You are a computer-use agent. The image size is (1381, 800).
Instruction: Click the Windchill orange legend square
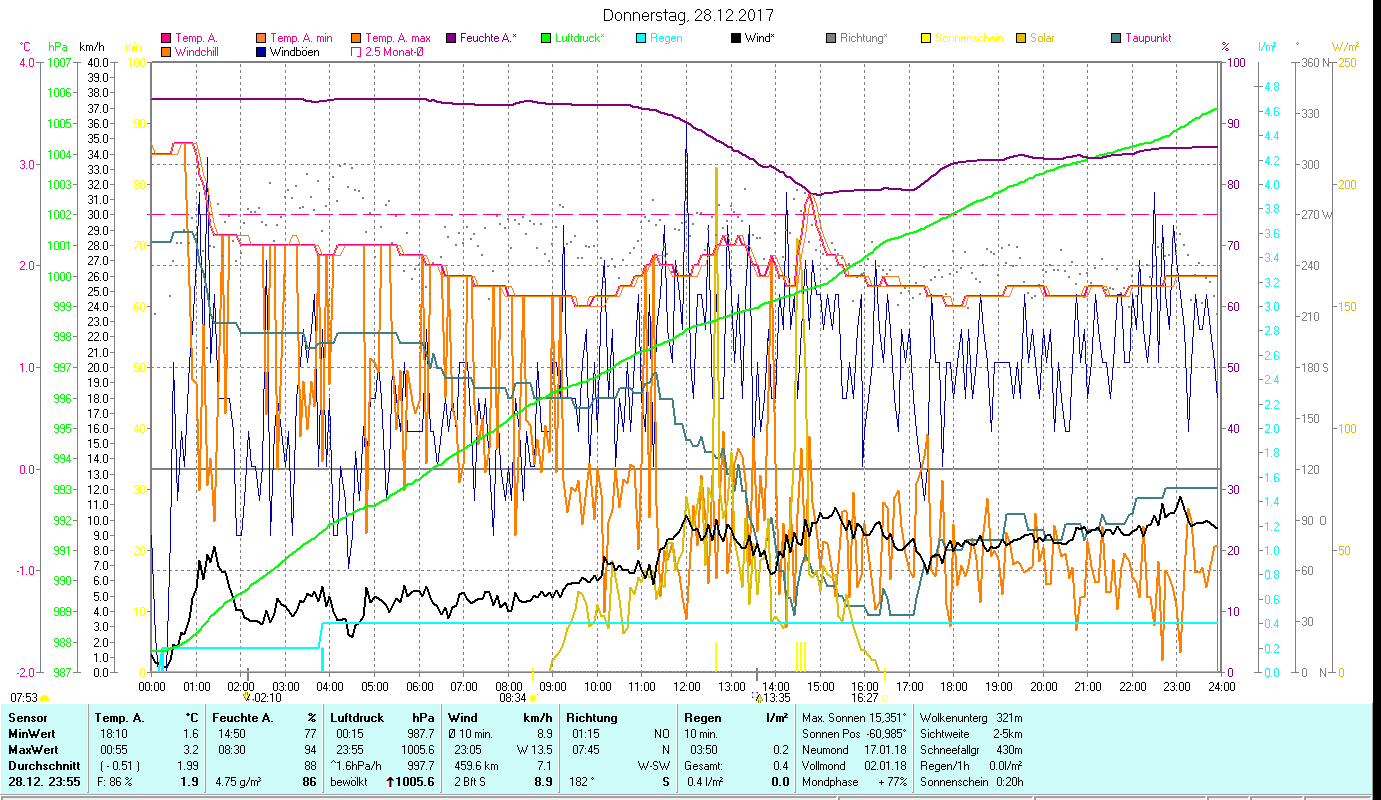(x=166, y=51)
